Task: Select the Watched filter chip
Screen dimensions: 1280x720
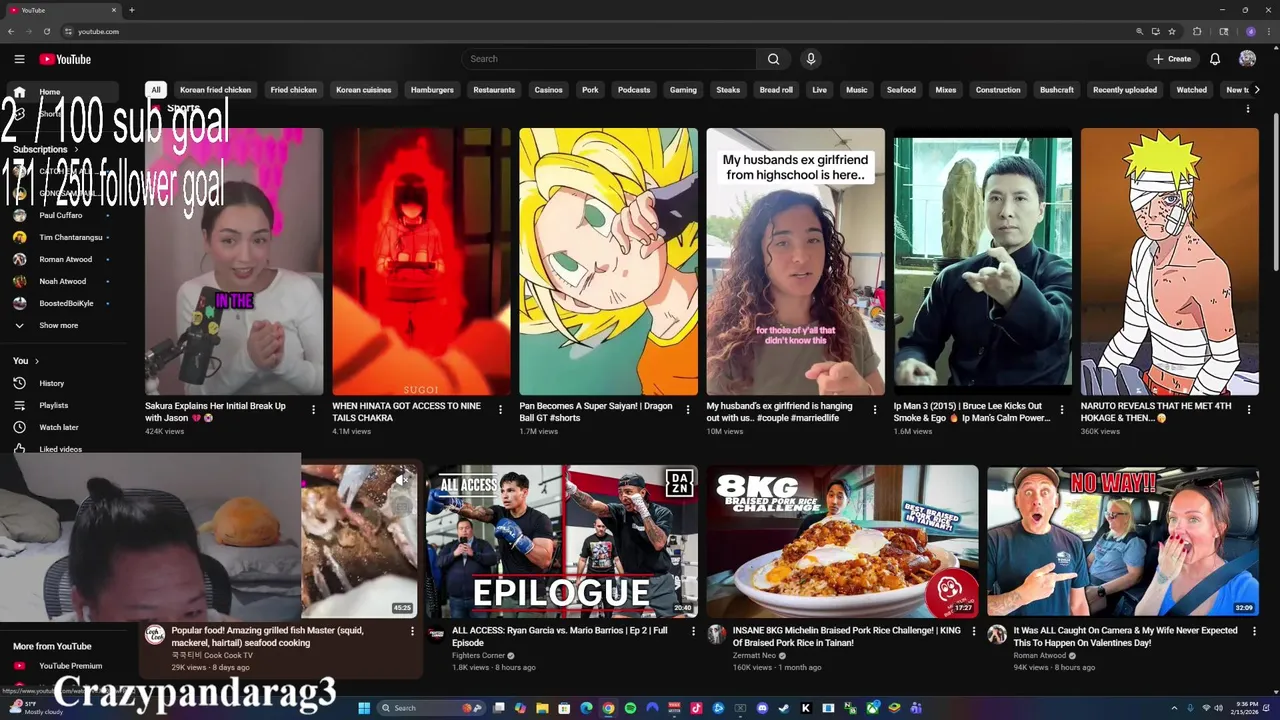Action: [1191, 90]
